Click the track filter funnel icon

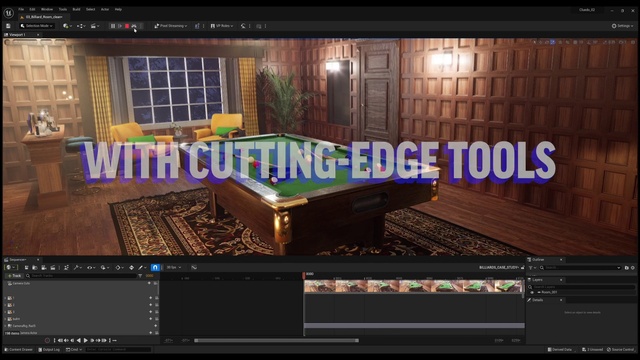[x=140, y=276]
